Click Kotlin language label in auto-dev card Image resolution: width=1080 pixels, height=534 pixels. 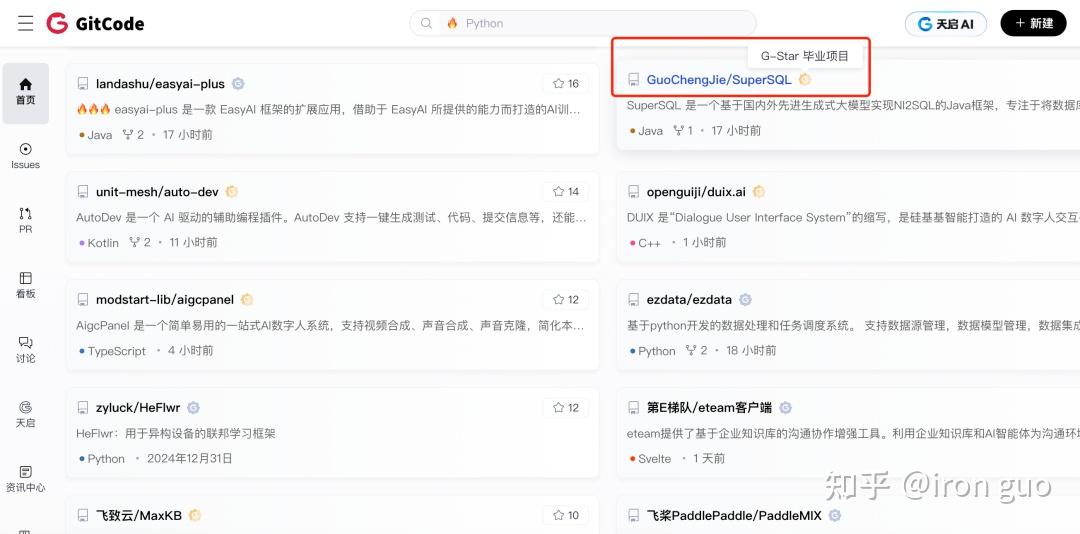[103, 243]
